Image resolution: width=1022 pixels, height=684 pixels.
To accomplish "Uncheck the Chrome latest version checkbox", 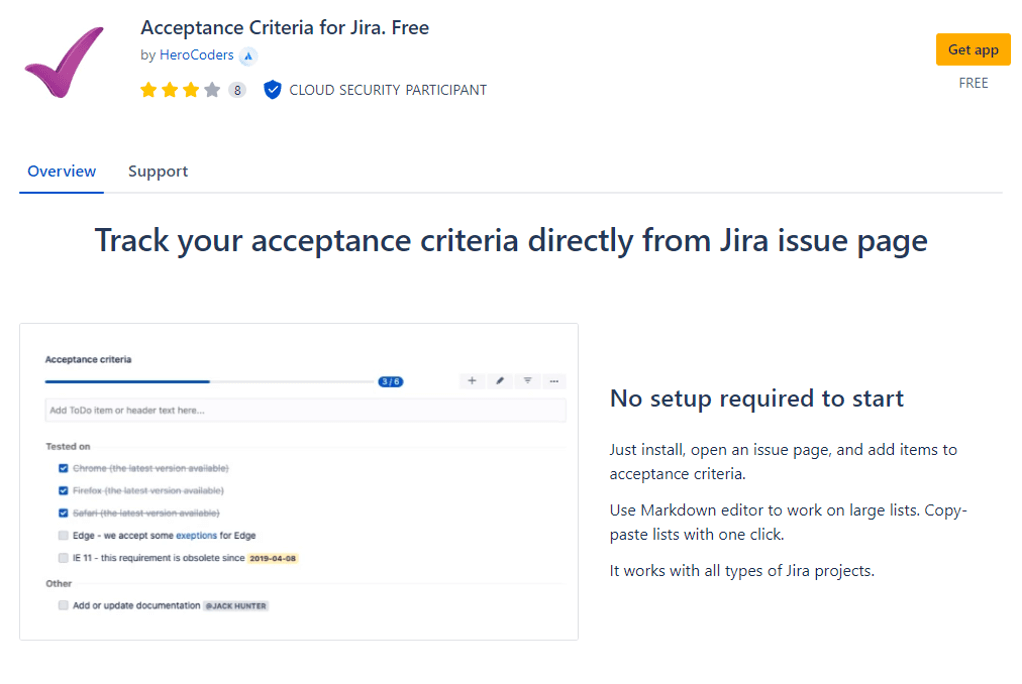I will [x=63, y=467].
